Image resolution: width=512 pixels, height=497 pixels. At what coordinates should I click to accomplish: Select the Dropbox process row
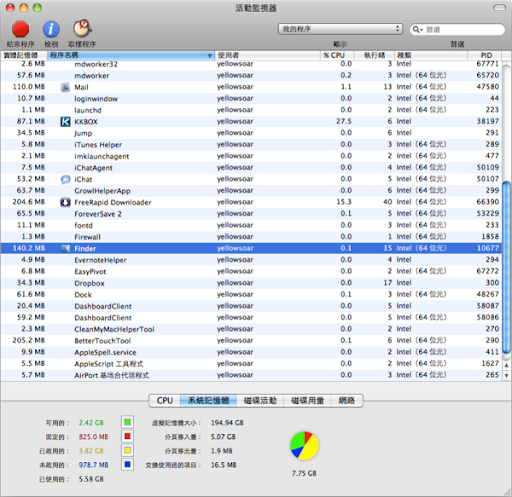[251, 283]
